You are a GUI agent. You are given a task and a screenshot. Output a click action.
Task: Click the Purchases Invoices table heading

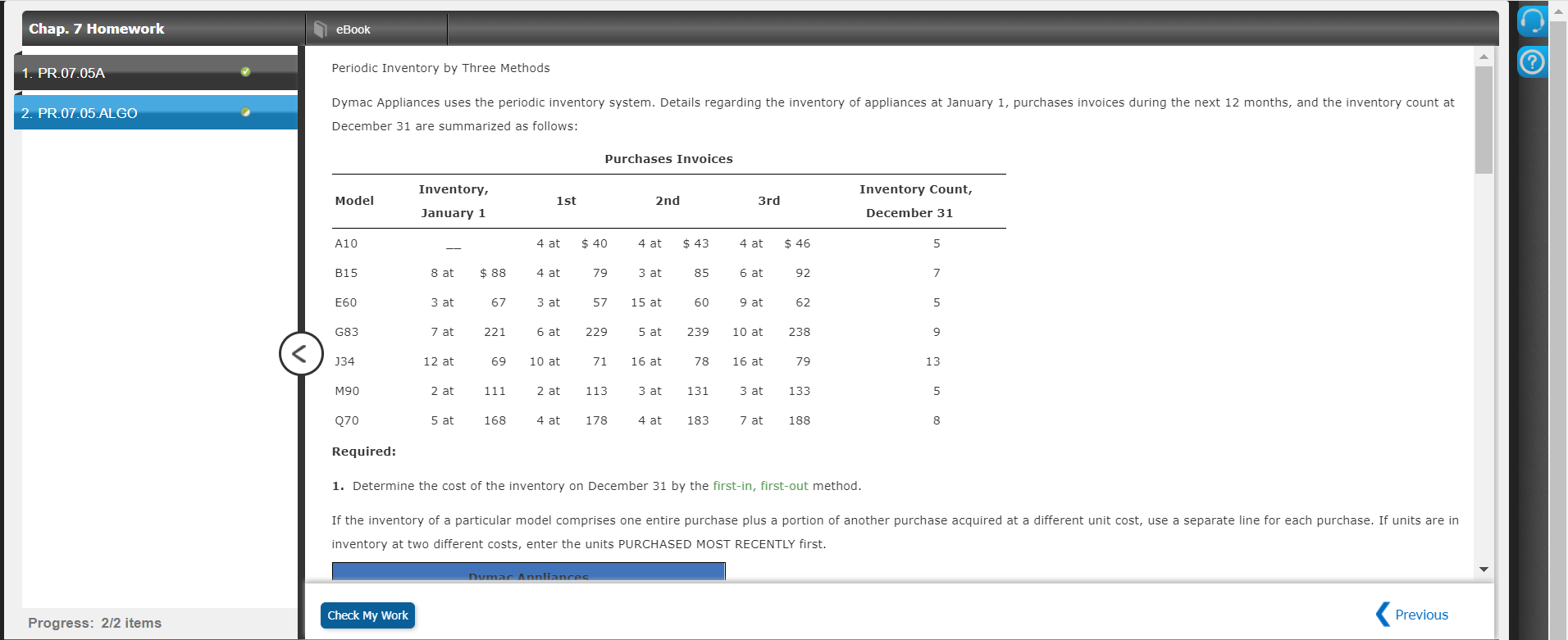click(668, 159)
